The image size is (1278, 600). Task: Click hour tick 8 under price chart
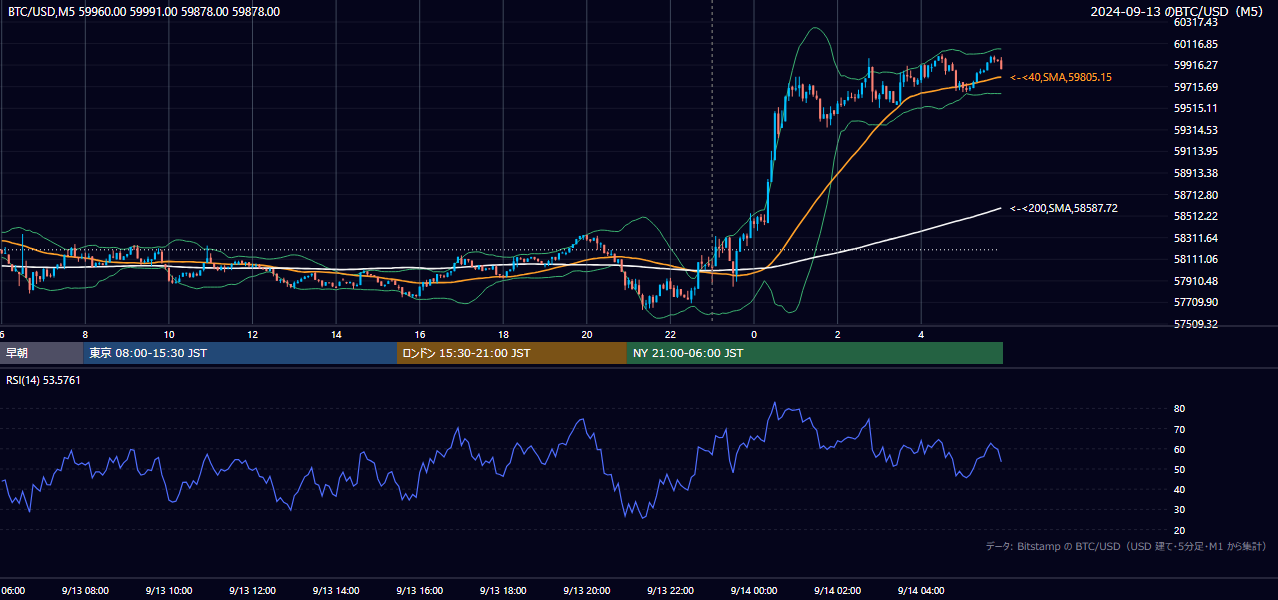click(x=85, y=335)
